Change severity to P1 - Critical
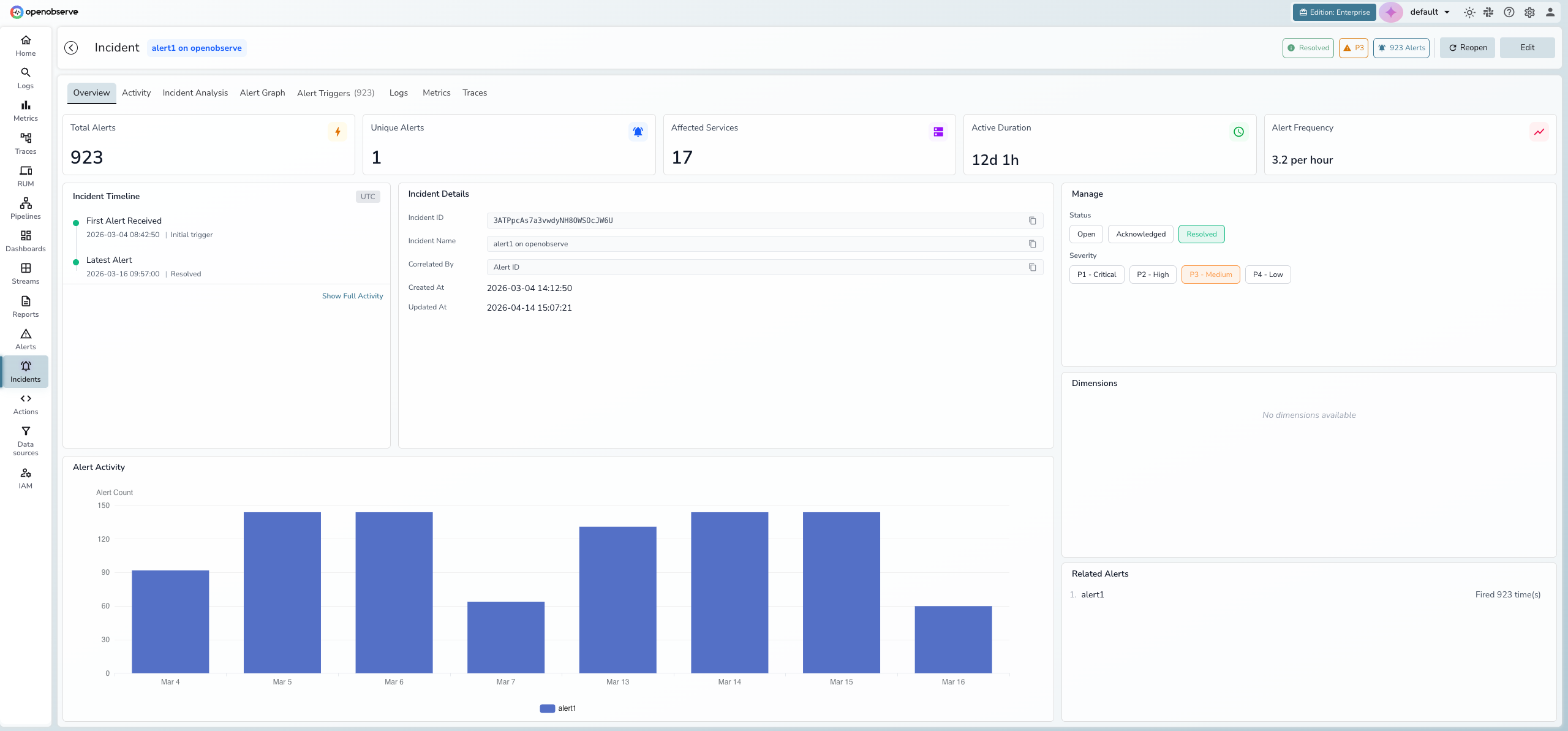Viewport: 1568px width, 731px height. pos(1096,274)
